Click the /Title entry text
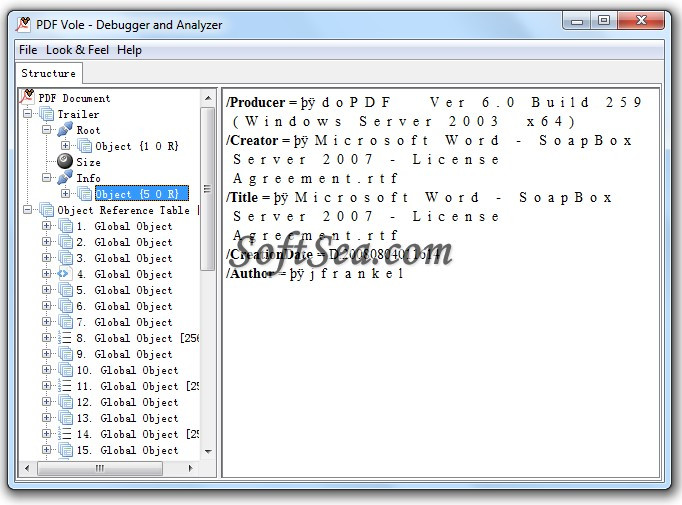Screen dimensions: 682x505 (419, 216)
